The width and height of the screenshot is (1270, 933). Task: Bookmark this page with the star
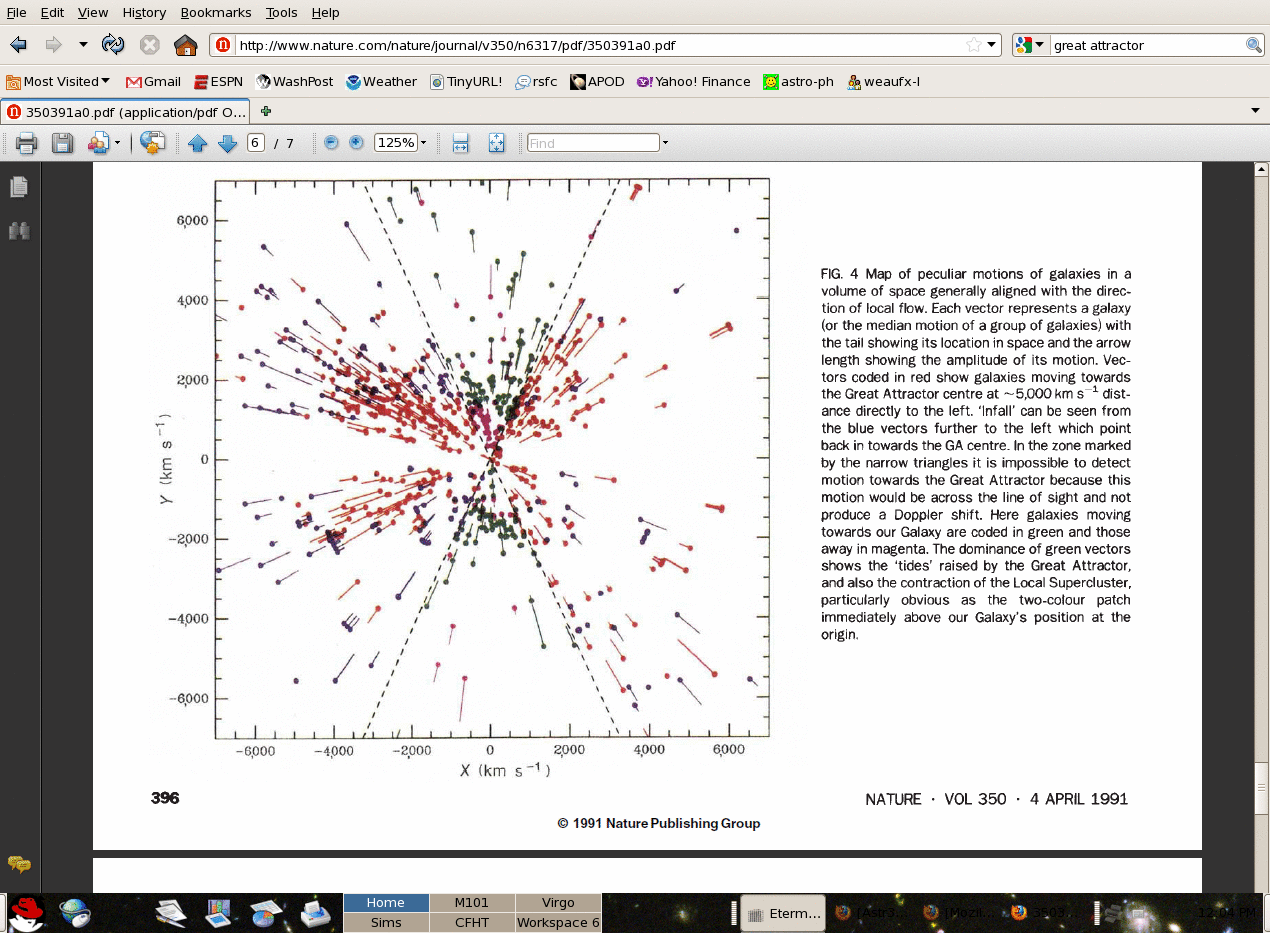point(973,45)
